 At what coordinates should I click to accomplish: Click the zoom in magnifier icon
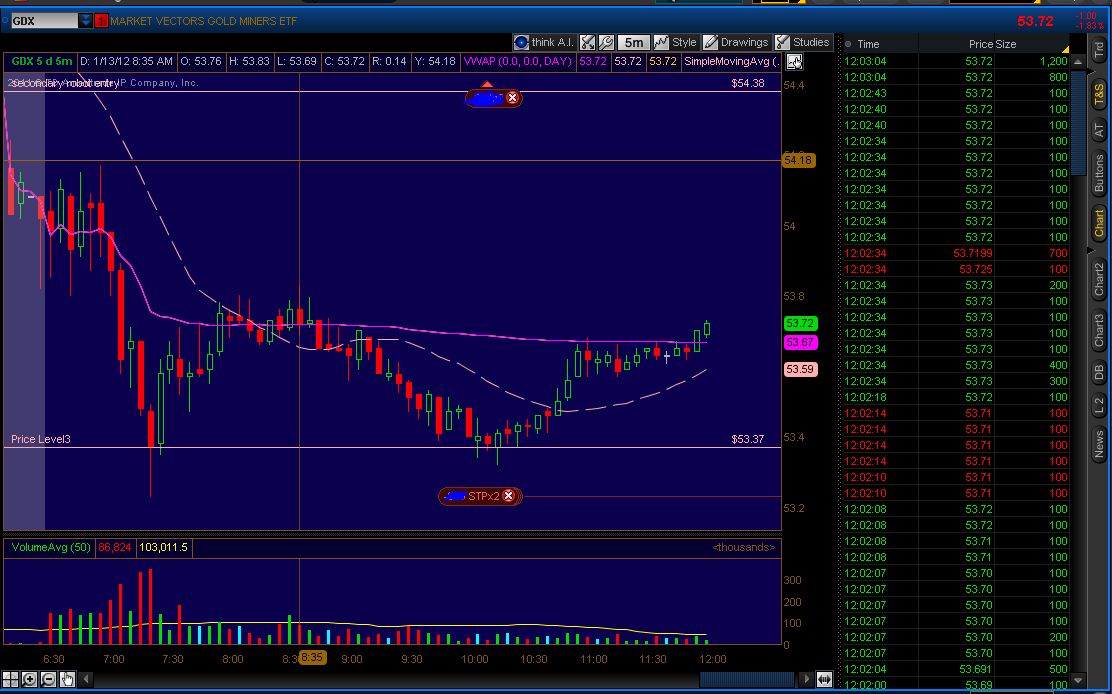pos(29,679)
